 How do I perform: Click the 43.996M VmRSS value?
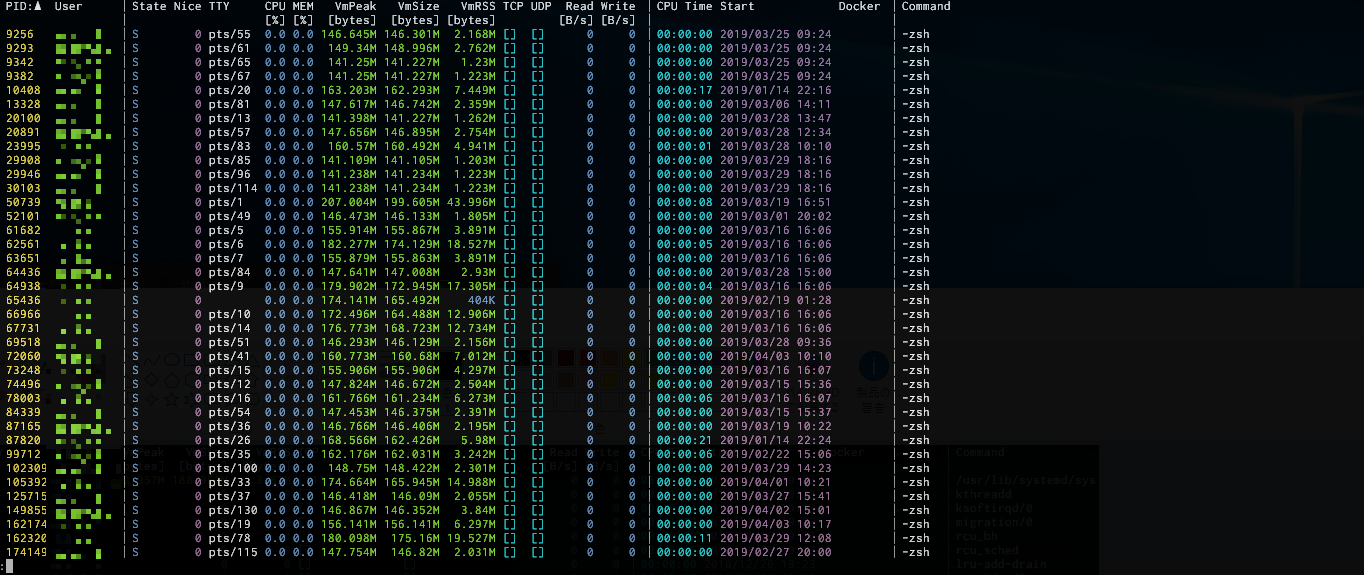coord(470,202)
